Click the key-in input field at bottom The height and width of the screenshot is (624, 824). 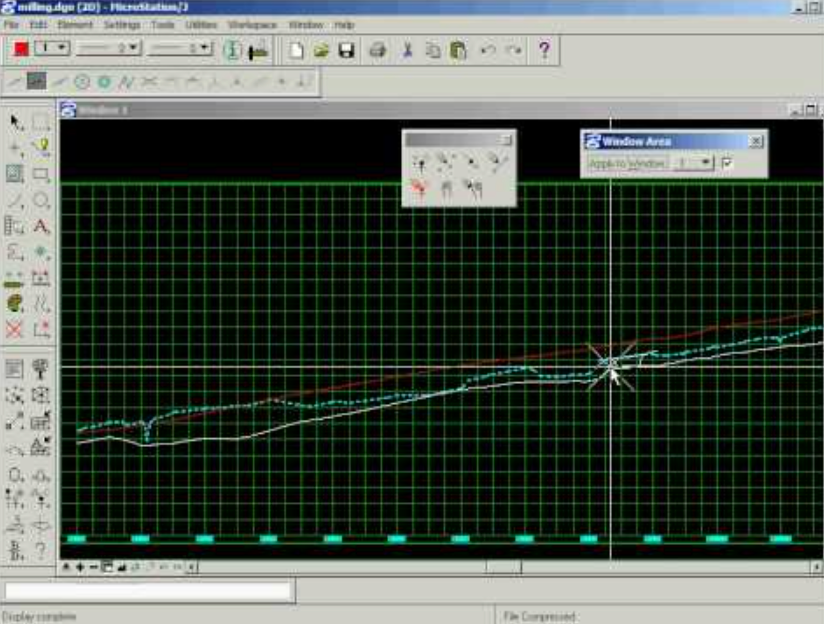coord(148,591)
